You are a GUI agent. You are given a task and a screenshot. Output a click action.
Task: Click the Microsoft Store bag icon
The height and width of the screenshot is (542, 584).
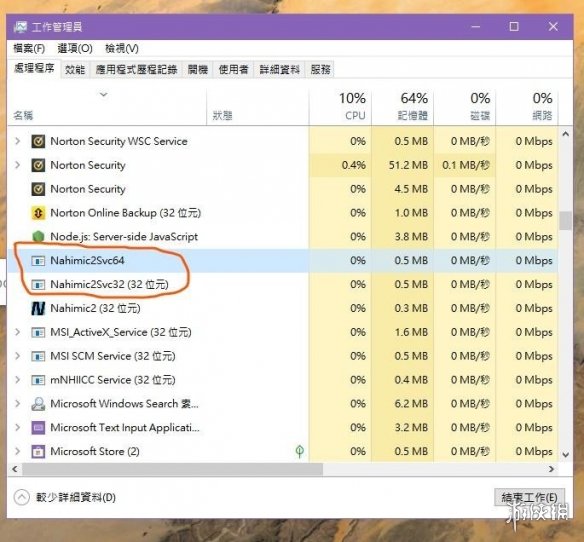[38, 451]
